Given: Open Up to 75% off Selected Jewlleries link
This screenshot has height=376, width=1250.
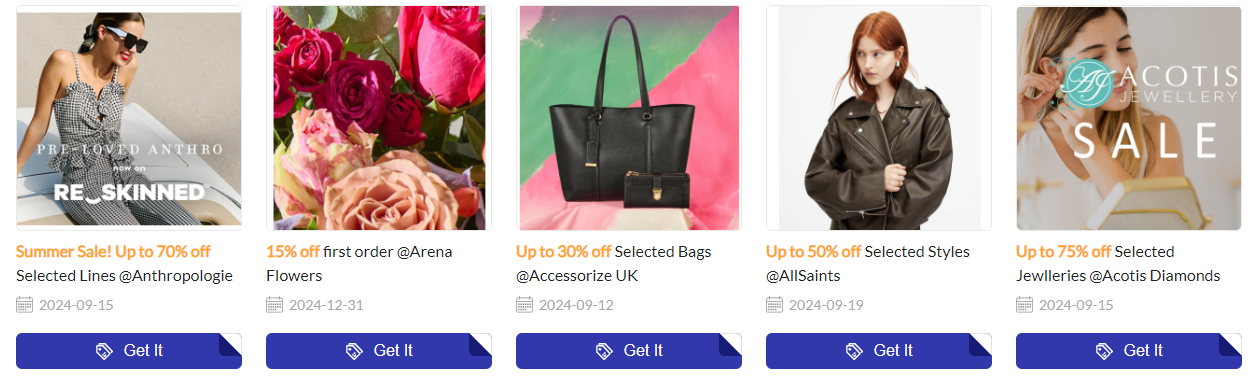Looking at the screenshot, I should [1118, 264].
